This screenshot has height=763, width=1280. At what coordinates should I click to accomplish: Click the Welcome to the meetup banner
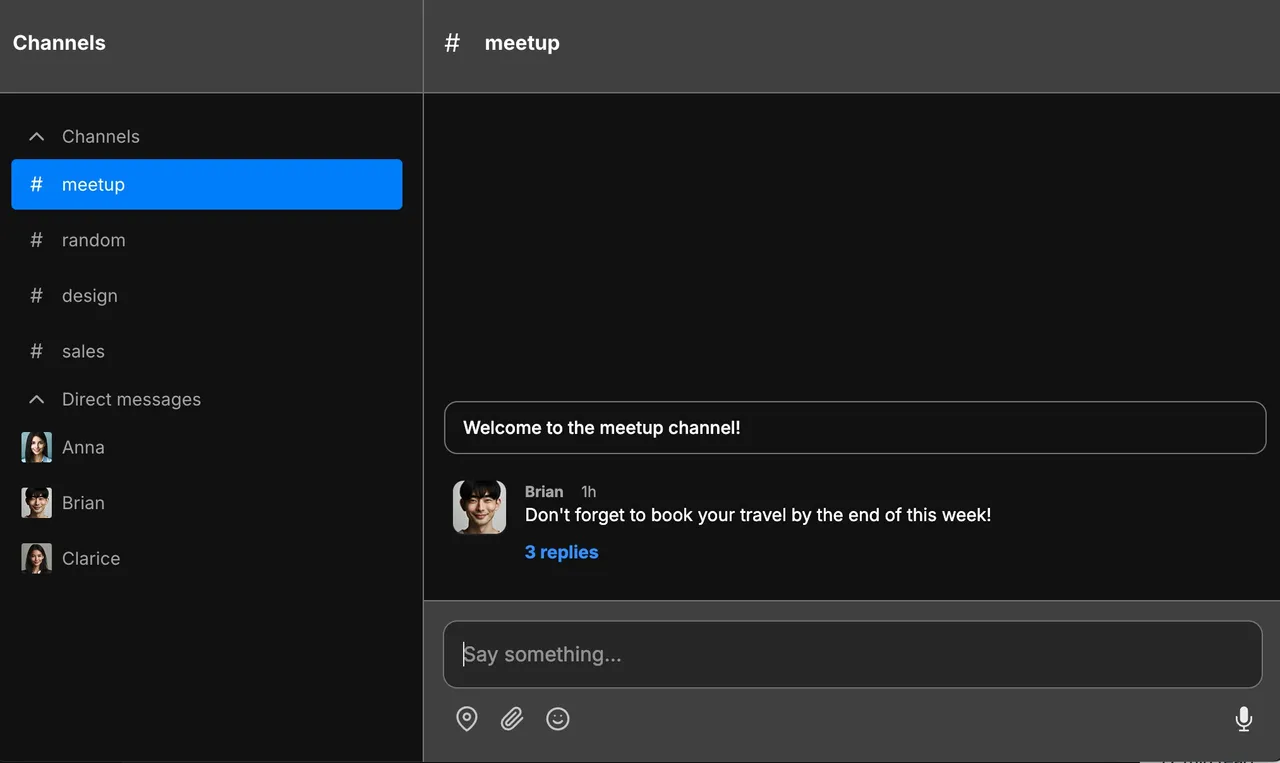point(854,427)
